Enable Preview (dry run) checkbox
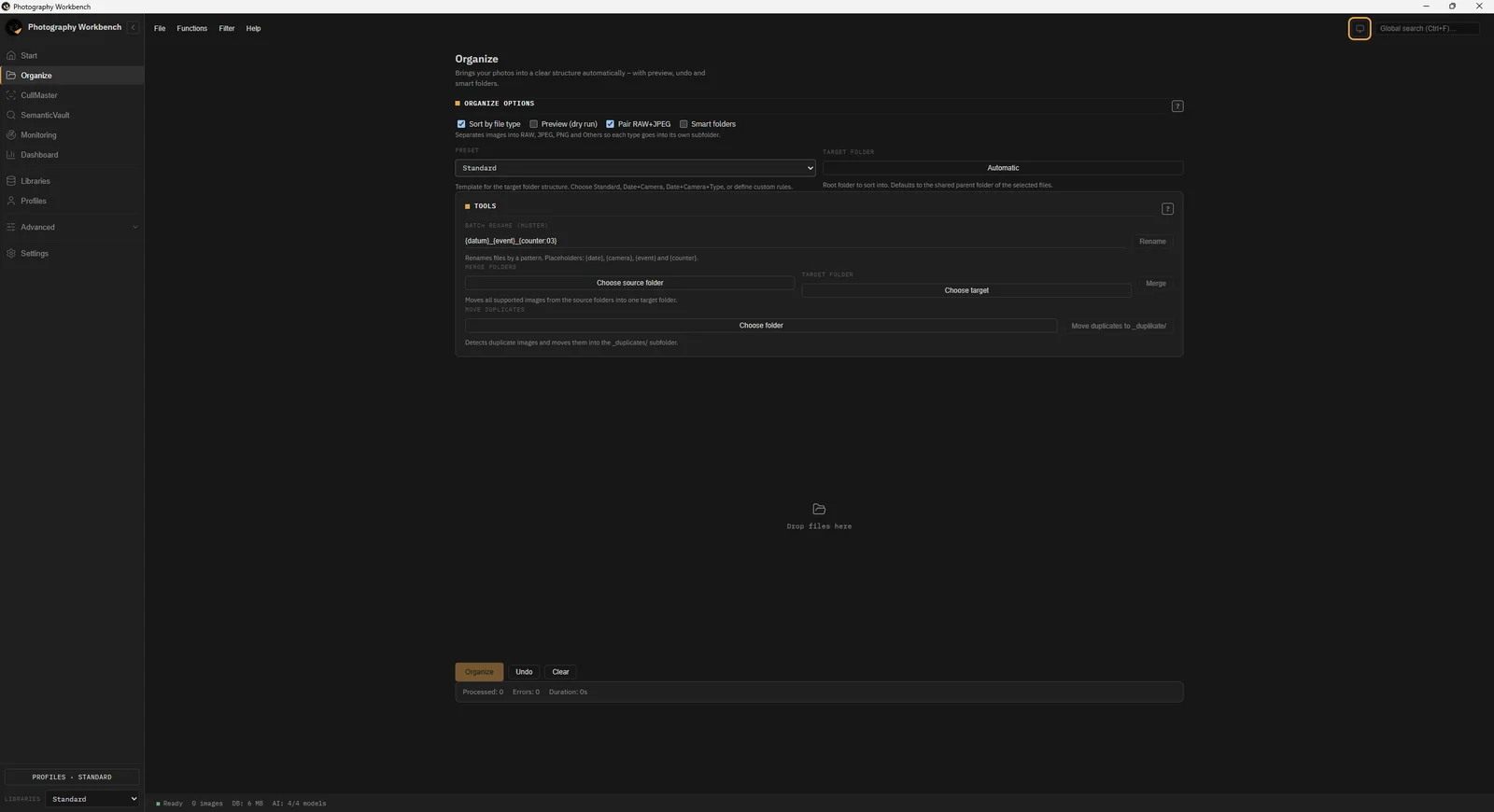The height and width of the screenshot is (812, 1494). pos(533,124)
